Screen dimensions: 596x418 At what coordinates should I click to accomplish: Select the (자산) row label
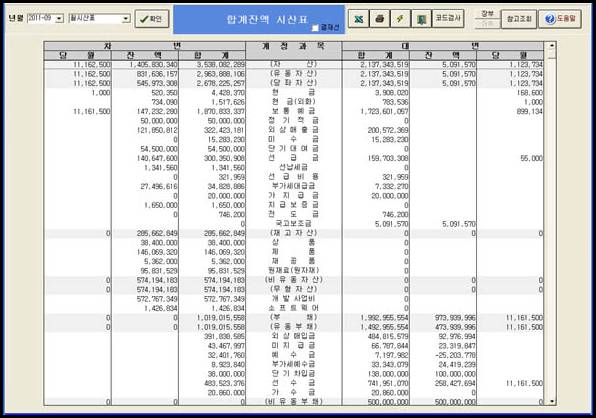293,64
